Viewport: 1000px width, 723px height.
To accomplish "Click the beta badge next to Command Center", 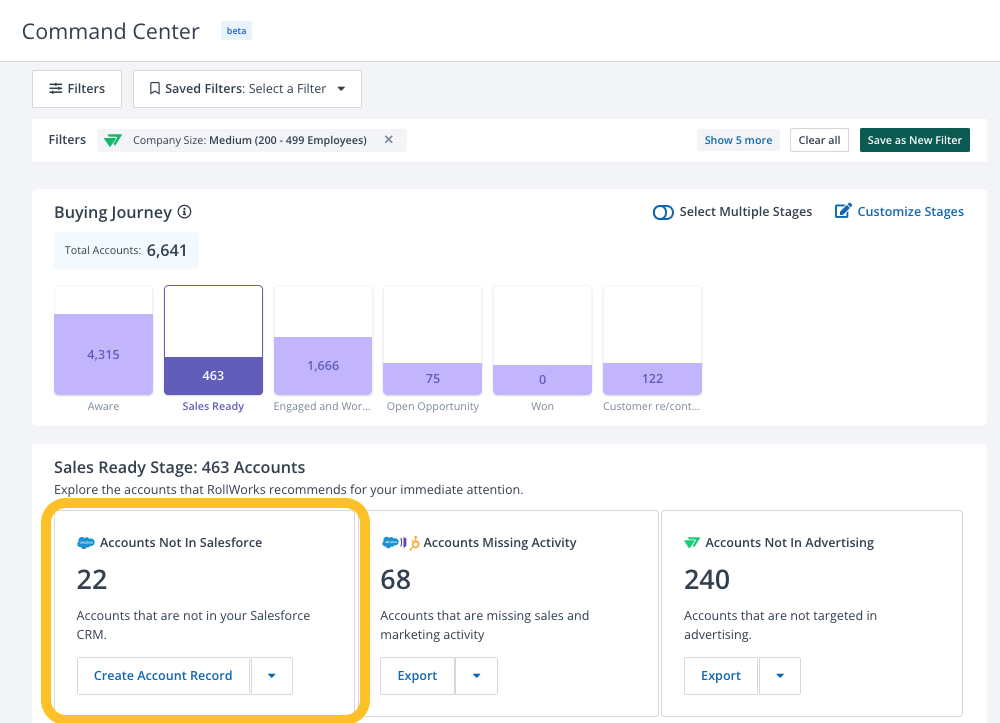I will click(x=236, y=31).
